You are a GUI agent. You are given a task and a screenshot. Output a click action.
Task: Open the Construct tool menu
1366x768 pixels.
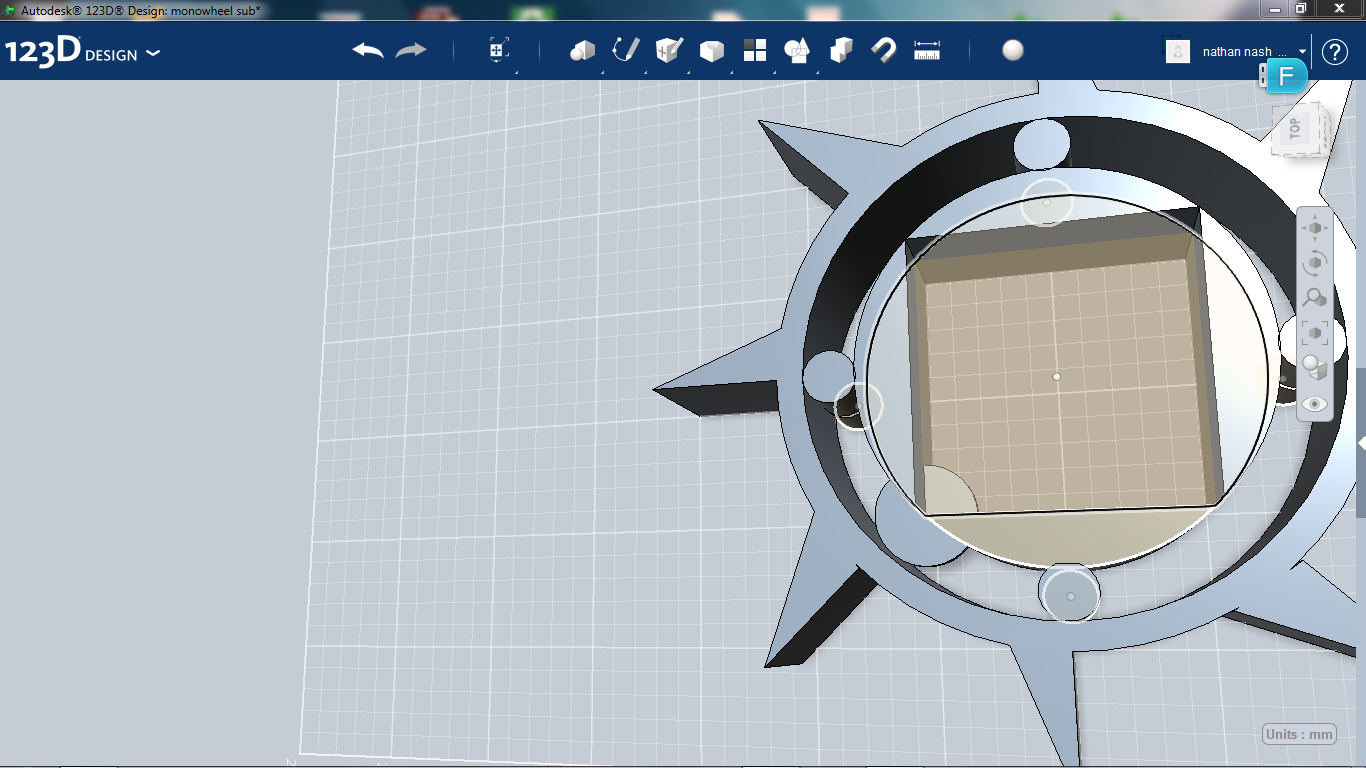pos(669,50)
